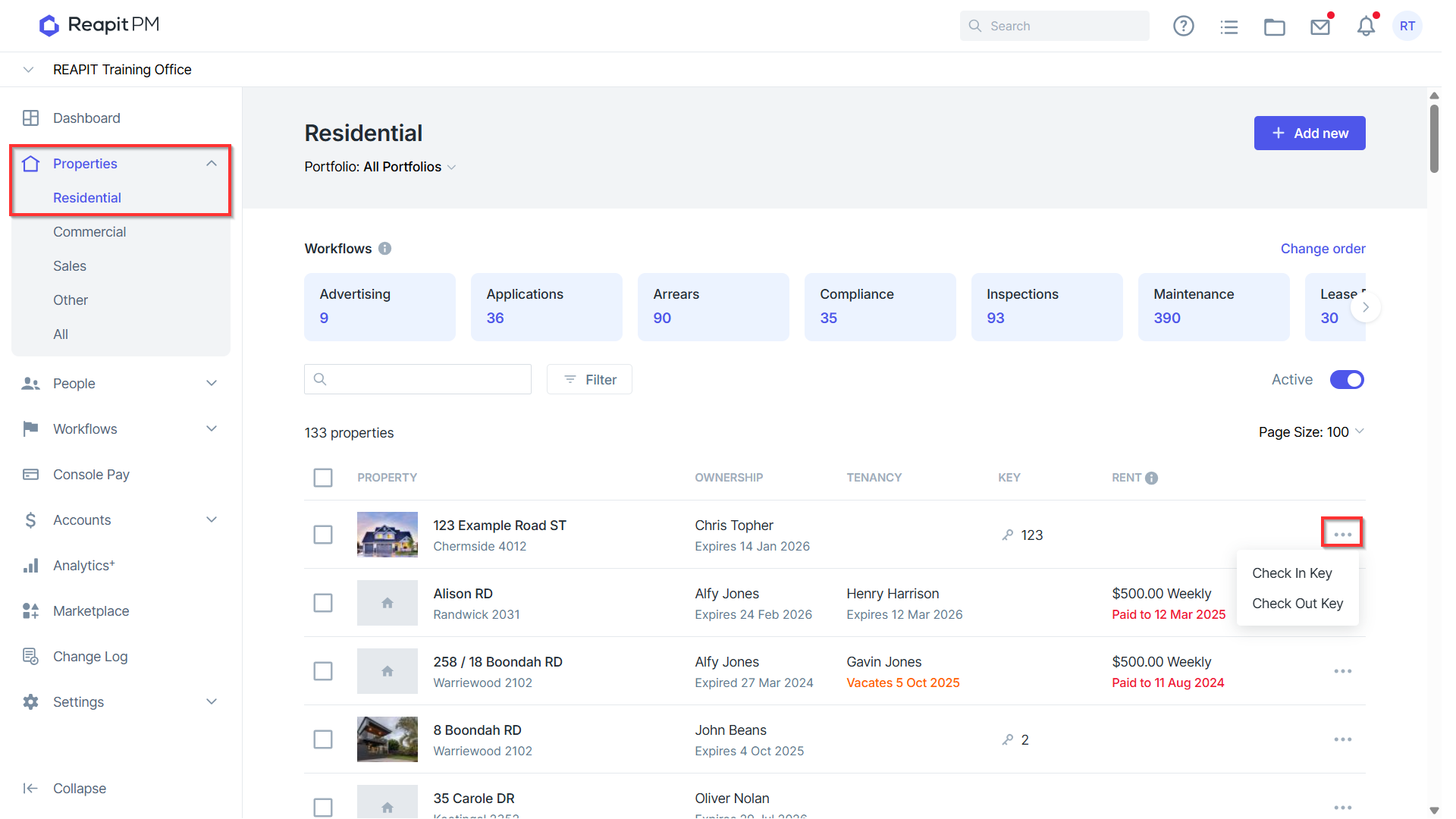Open the folder icon in top bar
The image size is (1456, 819).
point(1274,27)
